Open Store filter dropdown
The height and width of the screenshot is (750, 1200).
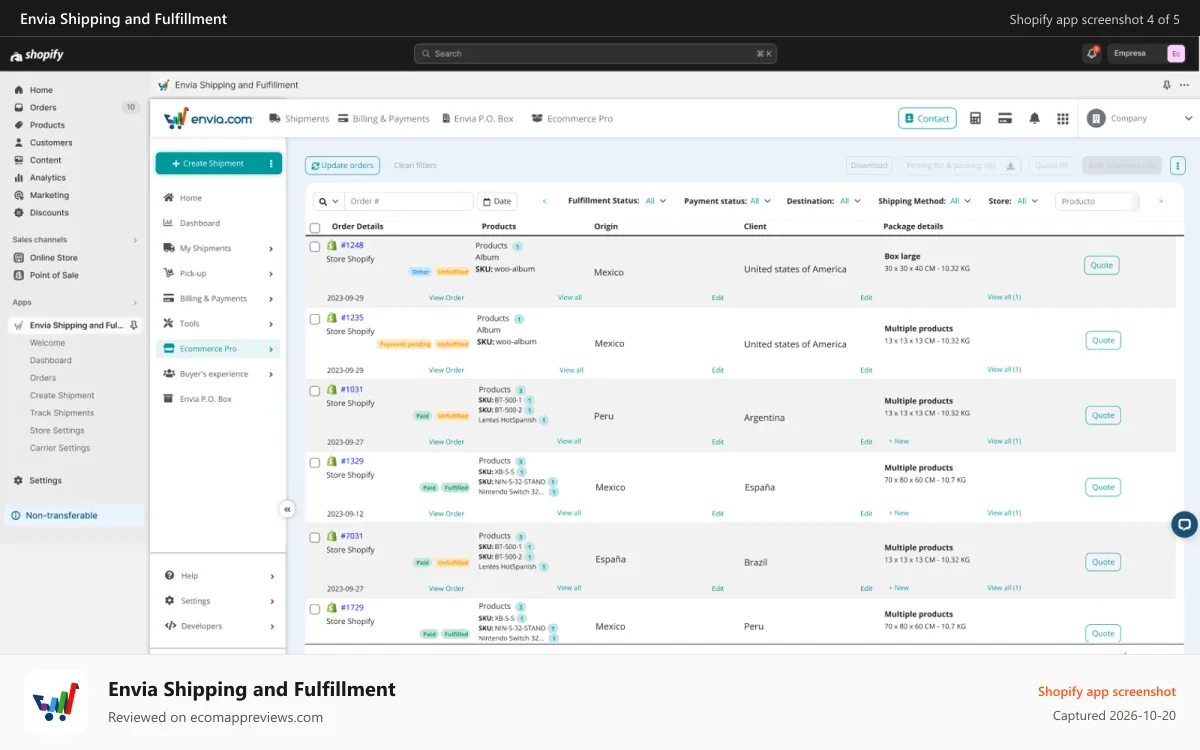(x=1028, y=201)
